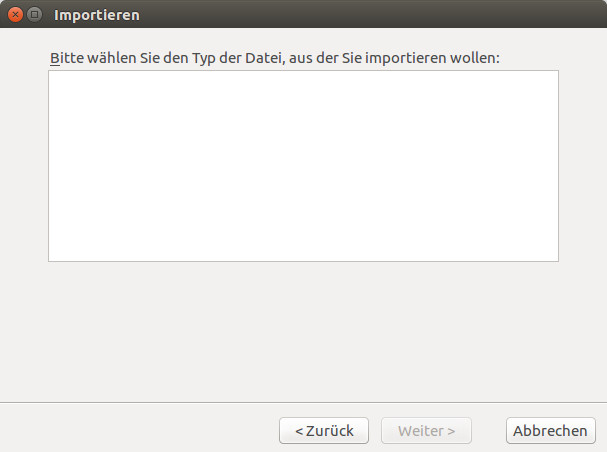
Task: Click the separator line above the buttons
Action: point(303,402)
